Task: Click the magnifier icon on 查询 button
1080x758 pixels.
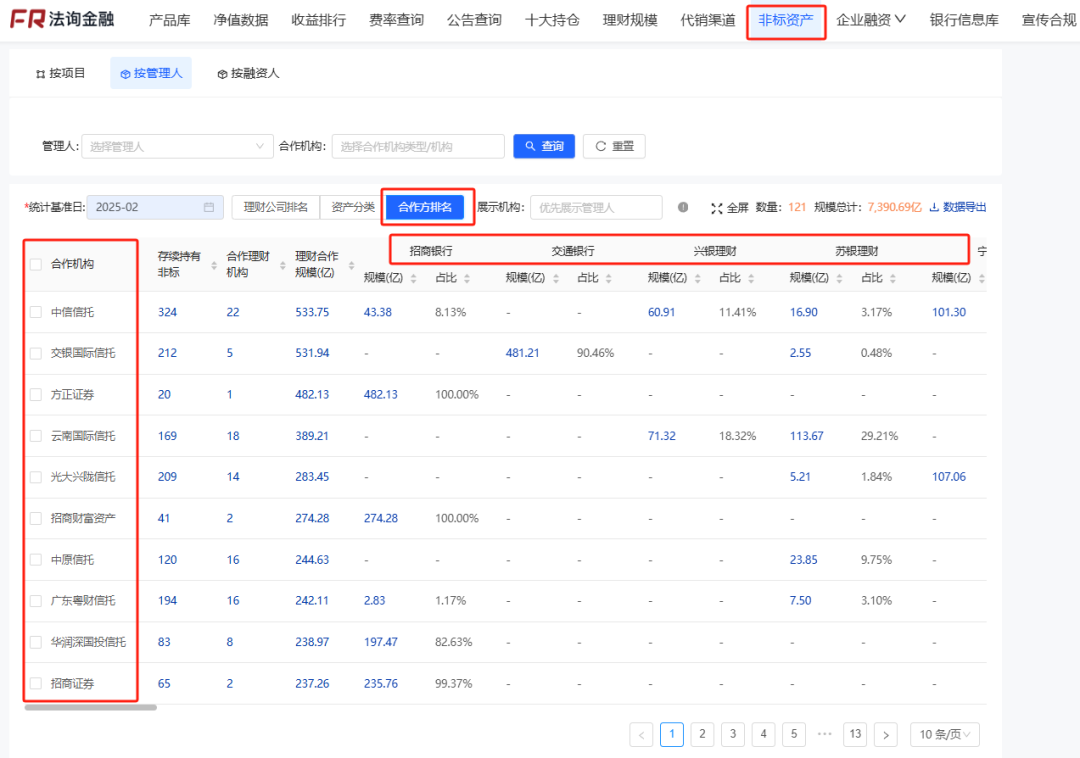Action: [528, 145]
